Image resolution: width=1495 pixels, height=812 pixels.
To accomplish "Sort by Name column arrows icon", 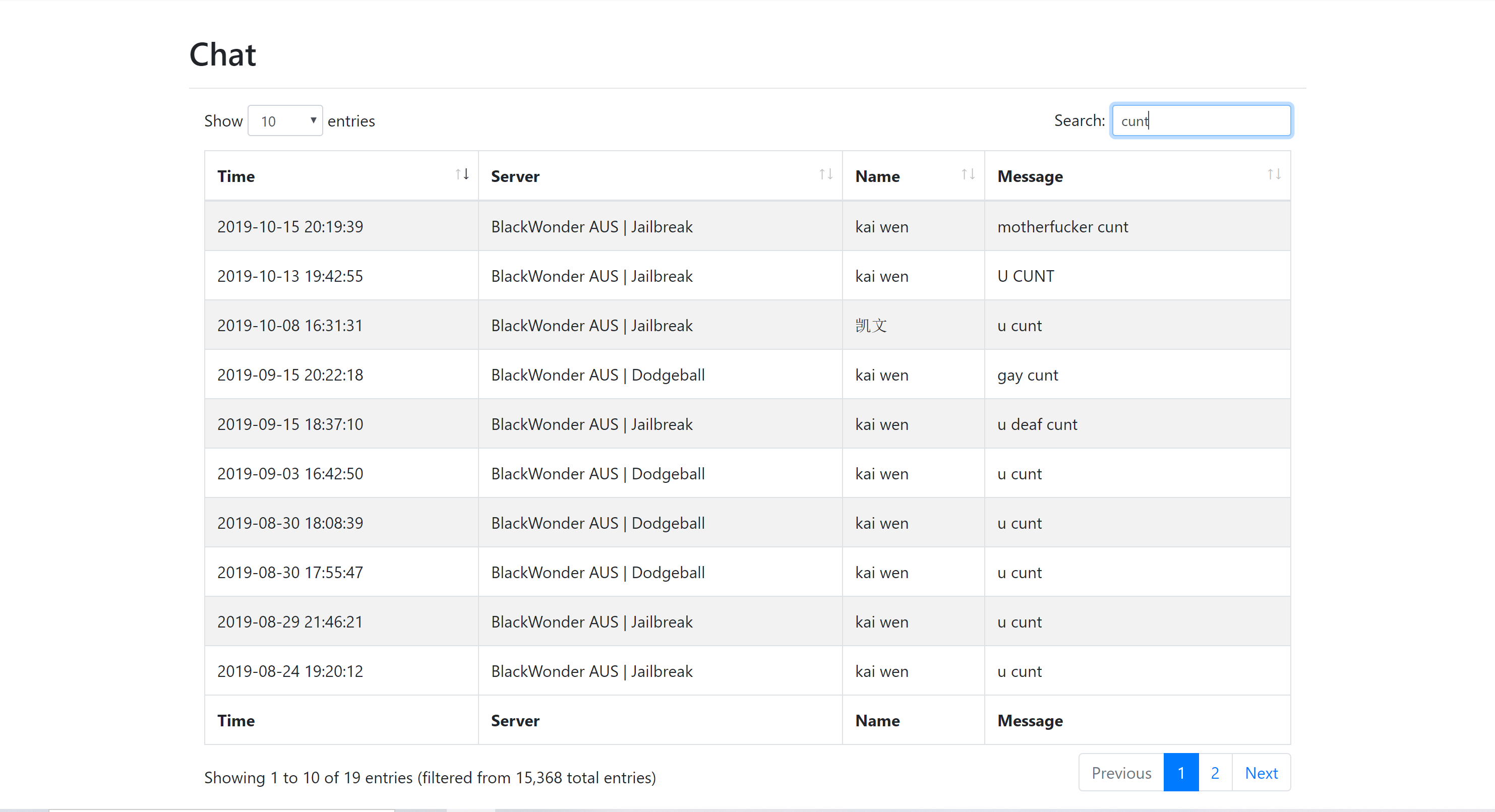I will (x=968, y=174).
